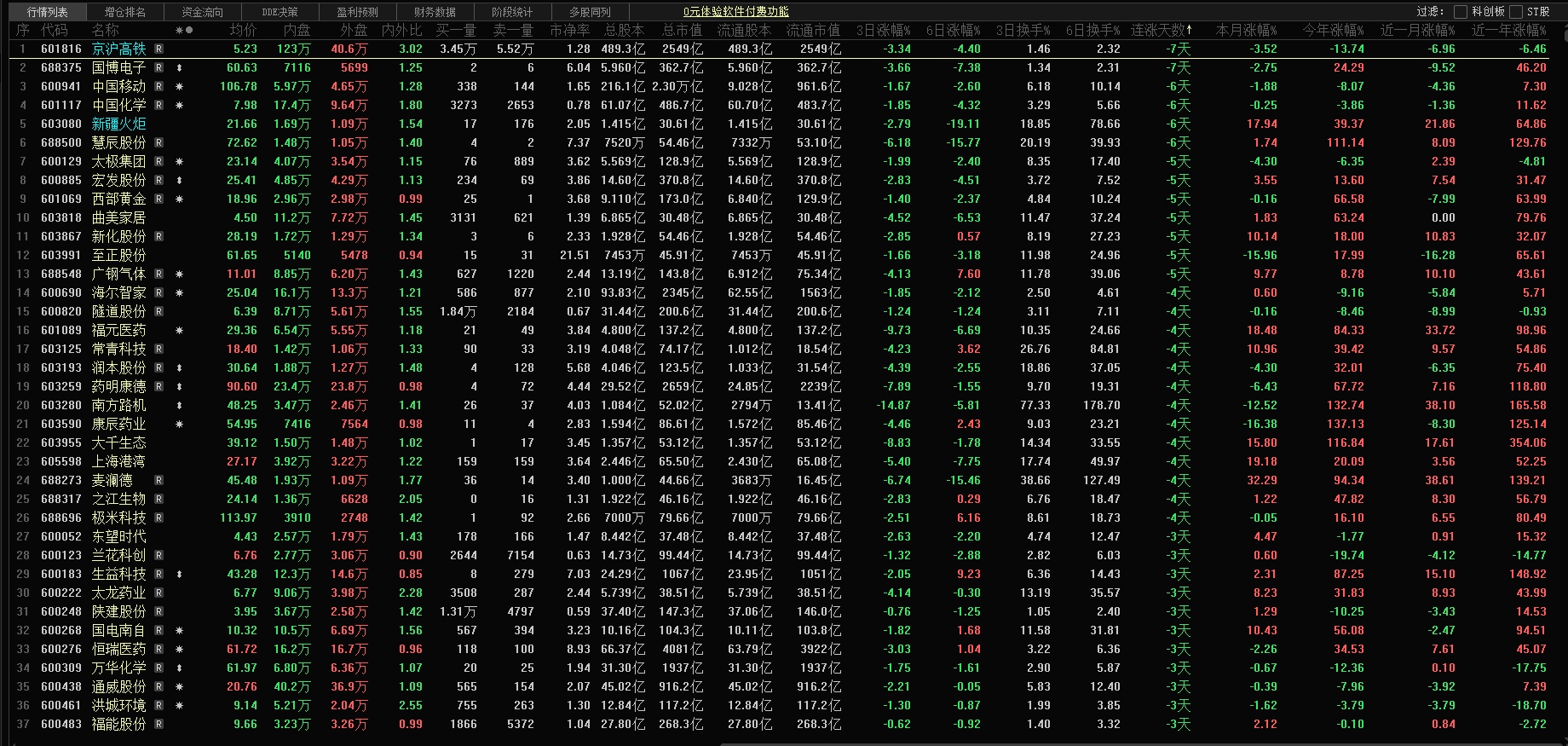Sort by 均价 column header
The width and height of the screenshot is (1568, 746).
point(243,30)
